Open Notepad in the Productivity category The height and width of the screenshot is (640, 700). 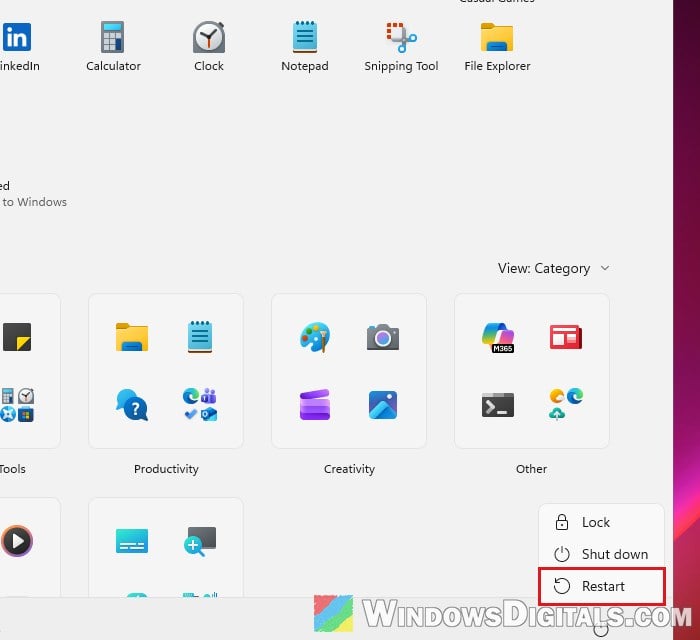(x=200, y=337)
